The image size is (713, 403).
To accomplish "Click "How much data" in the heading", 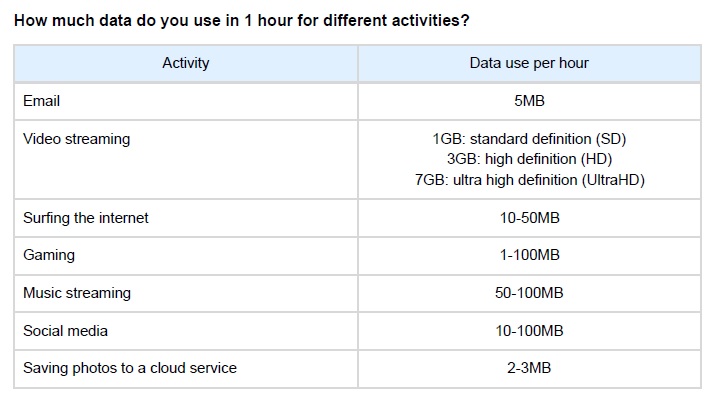I will (x=70, y=21).
